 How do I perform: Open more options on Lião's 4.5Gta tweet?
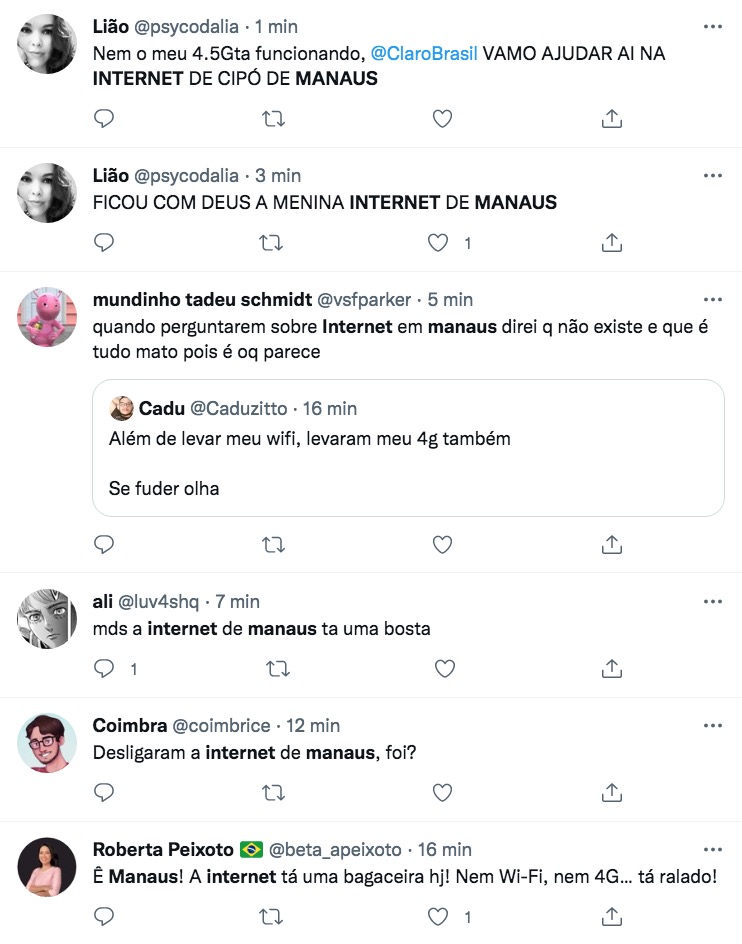point(712,27)
